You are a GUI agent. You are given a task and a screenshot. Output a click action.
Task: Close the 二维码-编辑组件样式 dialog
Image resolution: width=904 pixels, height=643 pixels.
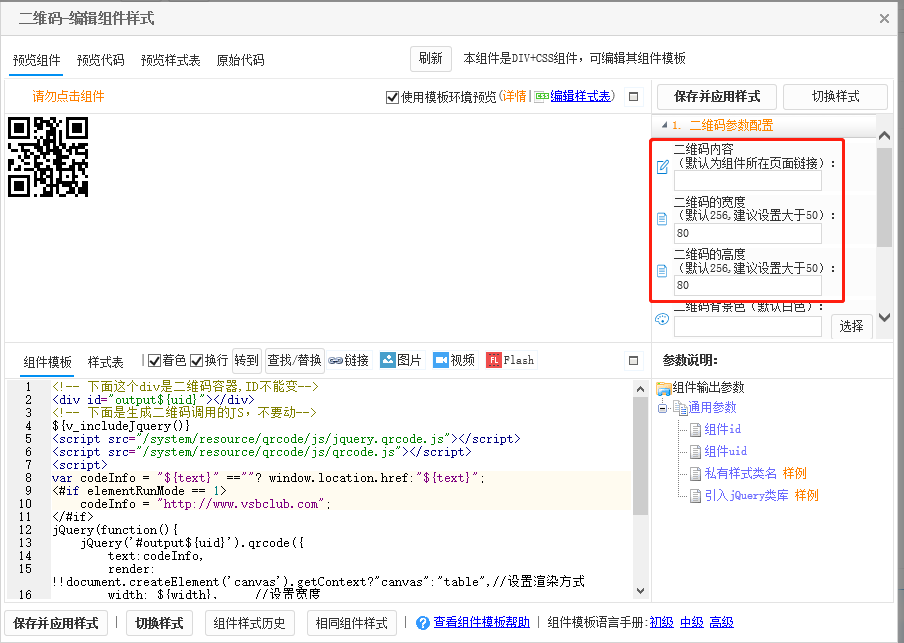click(884, 18)
